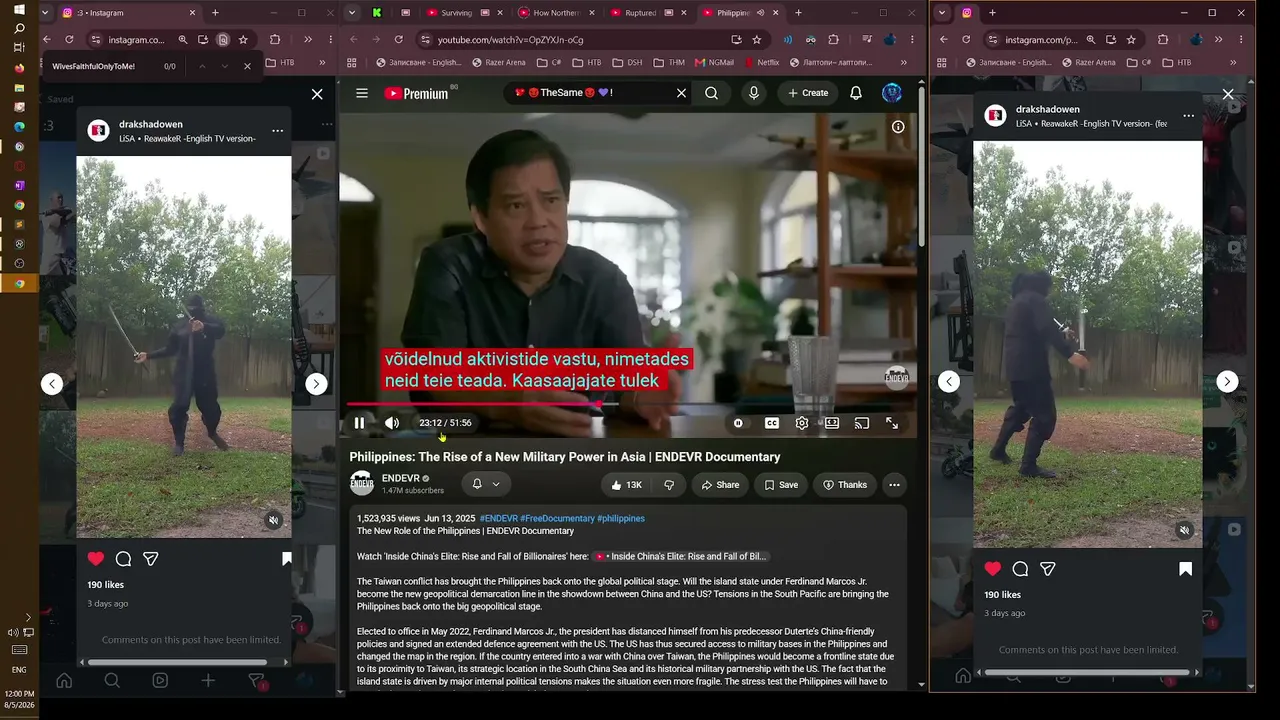
Task: Go to previous post in right Instagram
Action: [949, 381]
